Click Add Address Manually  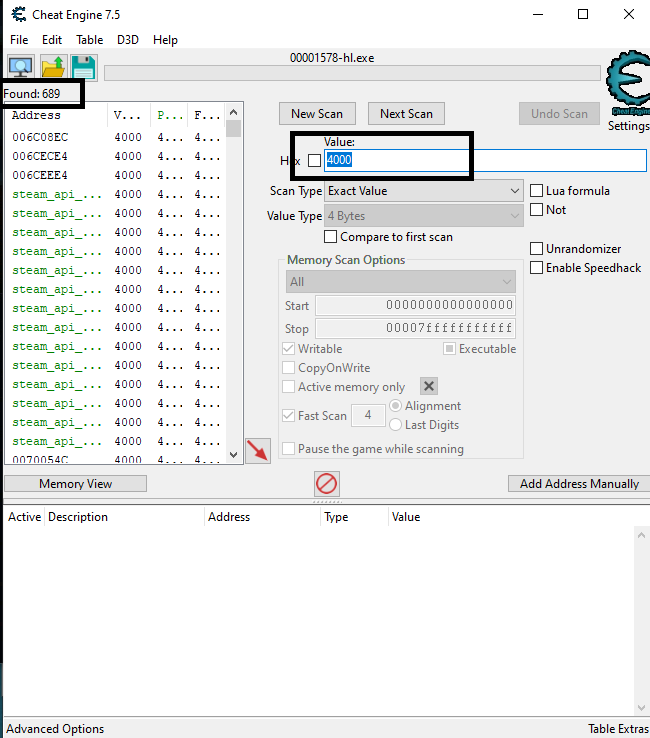coord(579,484)
